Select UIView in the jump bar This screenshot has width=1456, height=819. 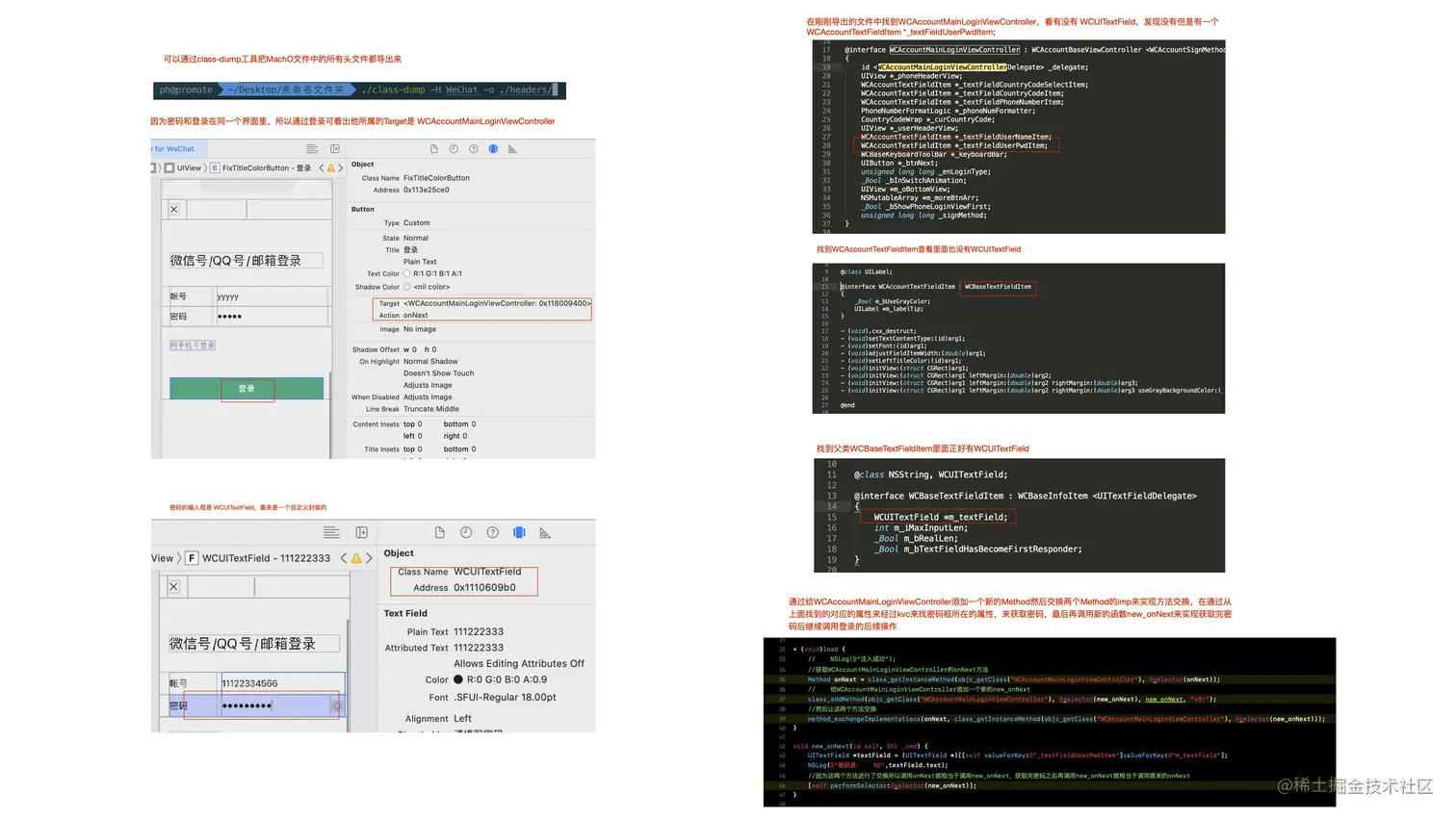point(190,167)
